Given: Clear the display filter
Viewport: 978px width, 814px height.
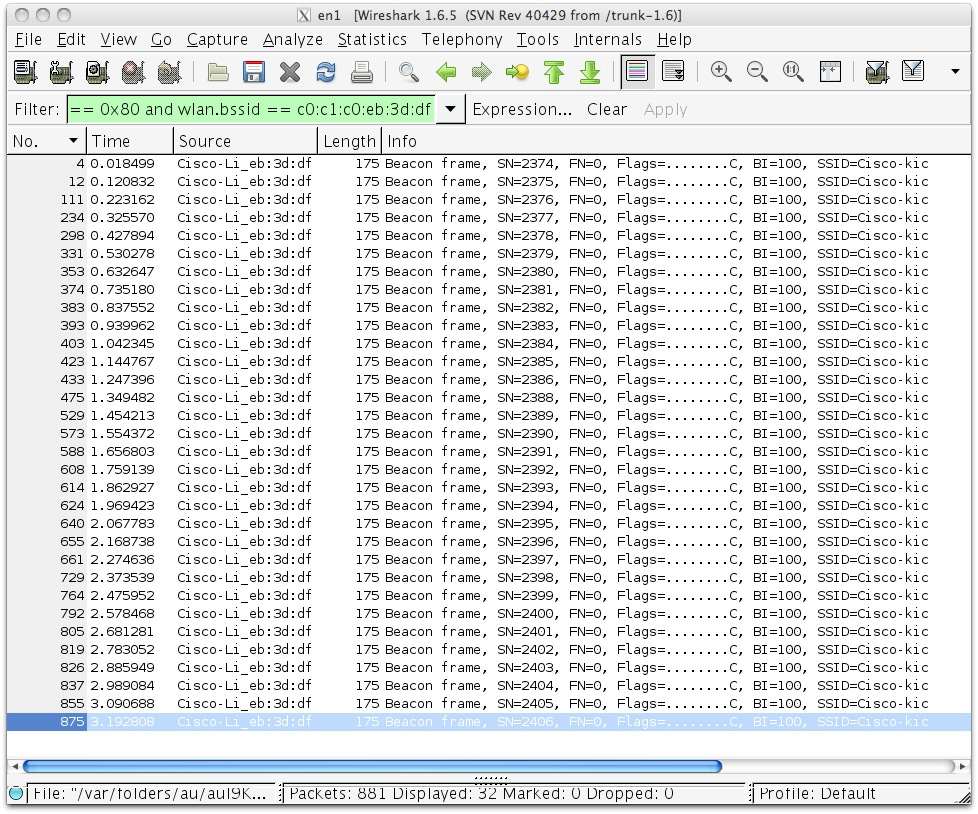Looking at the screenshot, I should pyautogui.click(x=606, y=109).
